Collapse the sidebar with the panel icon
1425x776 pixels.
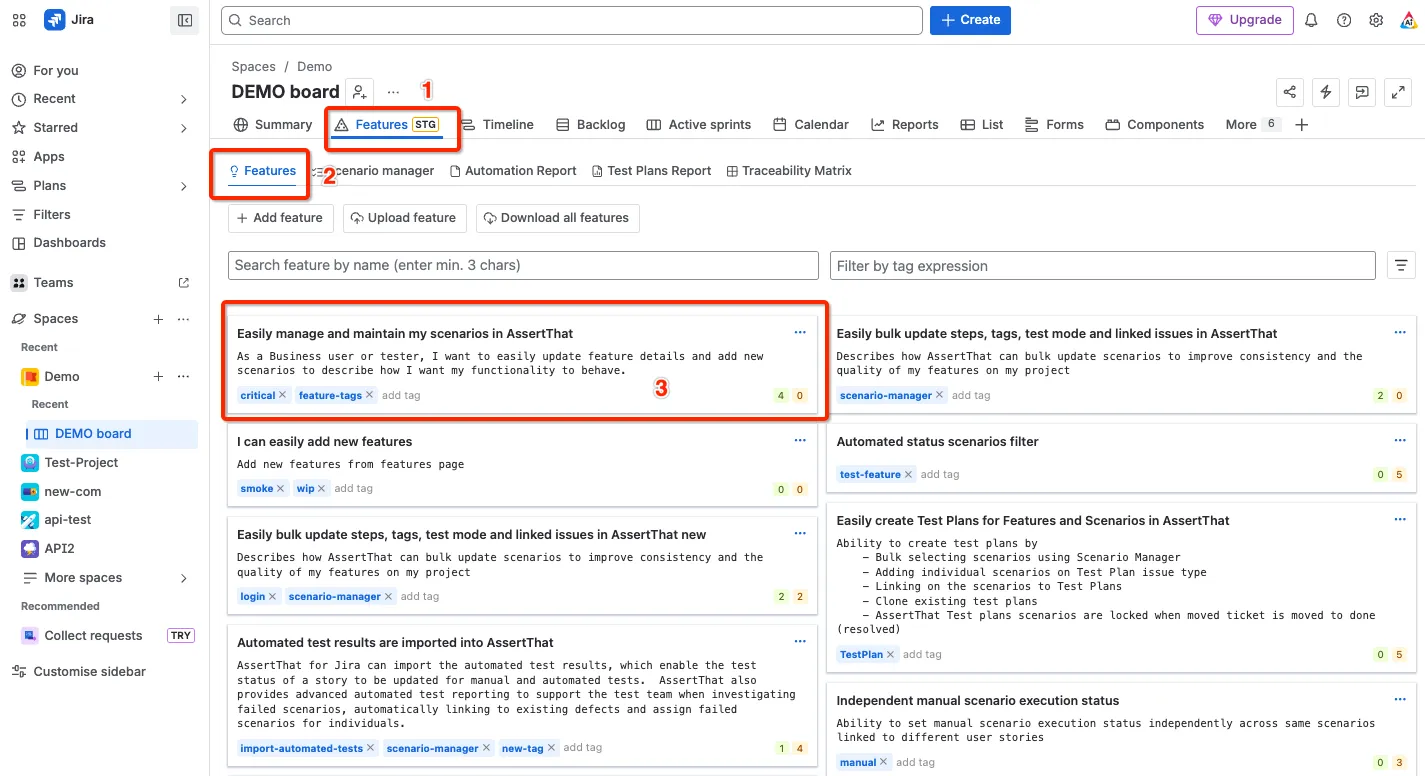(x=184, y=20)
